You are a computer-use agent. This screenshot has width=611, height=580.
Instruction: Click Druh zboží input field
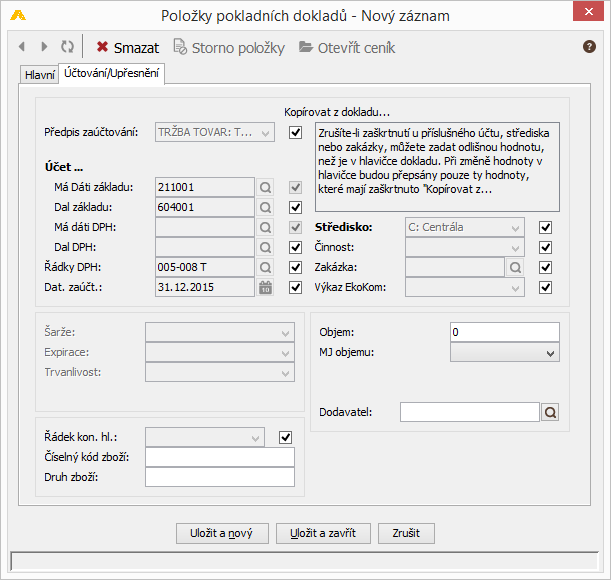[x=220, y=477]
